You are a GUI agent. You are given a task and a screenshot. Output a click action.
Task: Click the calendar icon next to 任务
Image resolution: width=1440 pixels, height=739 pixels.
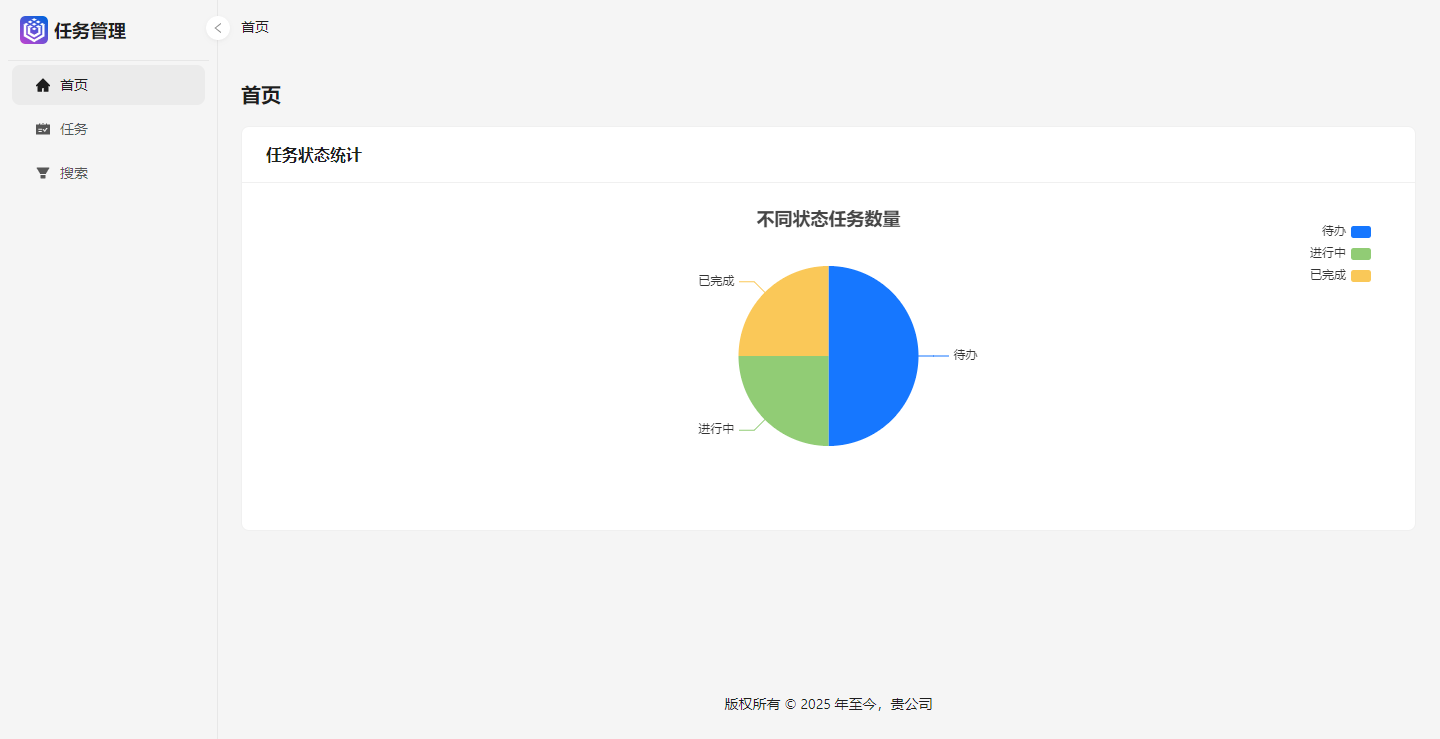pyautogui.click(x=43, y=129)
